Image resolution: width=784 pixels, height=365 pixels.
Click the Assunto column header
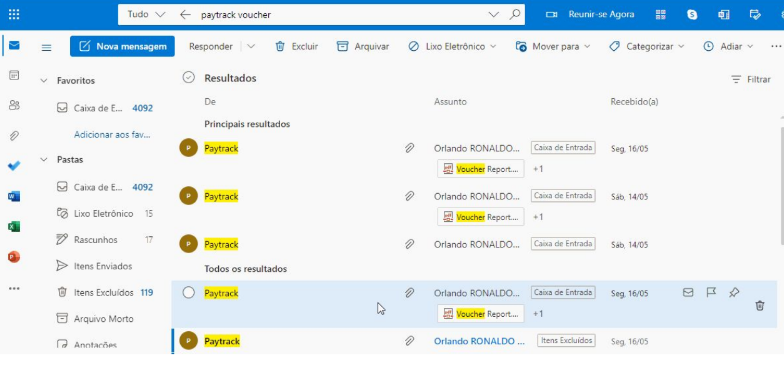pos(450,102)
